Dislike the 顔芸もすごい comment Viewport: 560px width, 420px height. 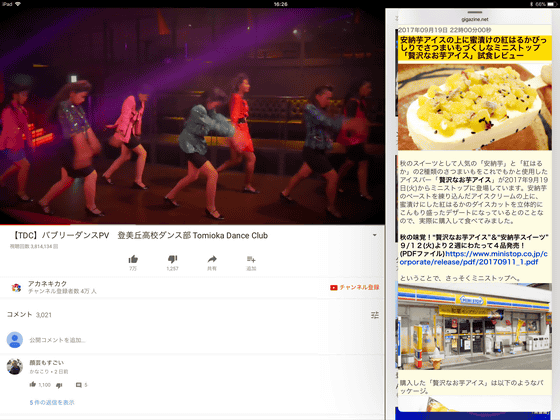[59, 385]
